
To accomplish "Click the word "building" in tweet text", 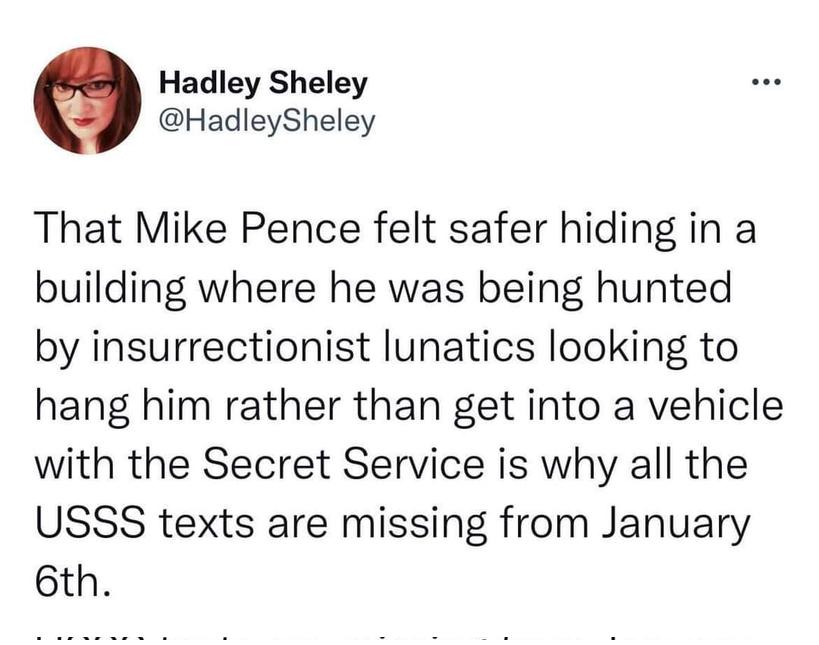I will (111, 289).
